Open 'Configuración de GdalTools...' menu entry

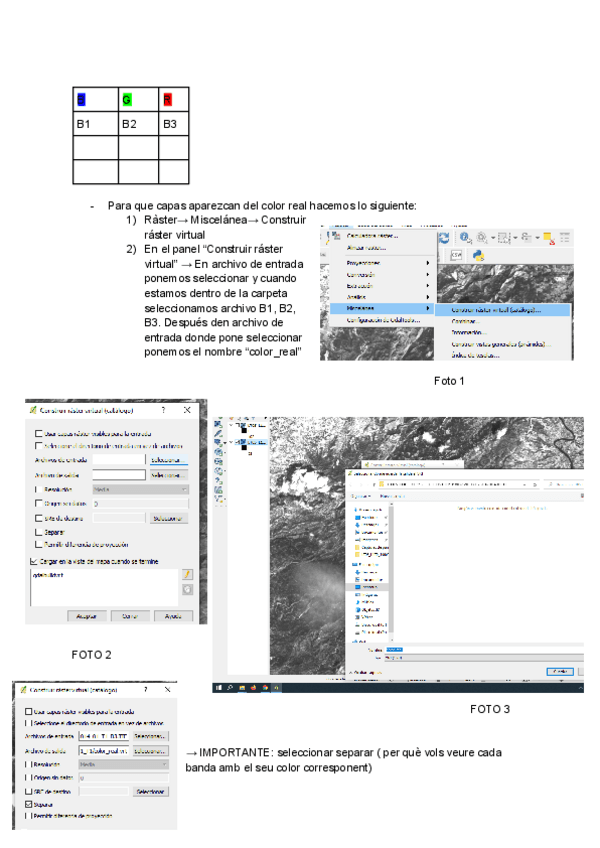(x=383, y=320)
